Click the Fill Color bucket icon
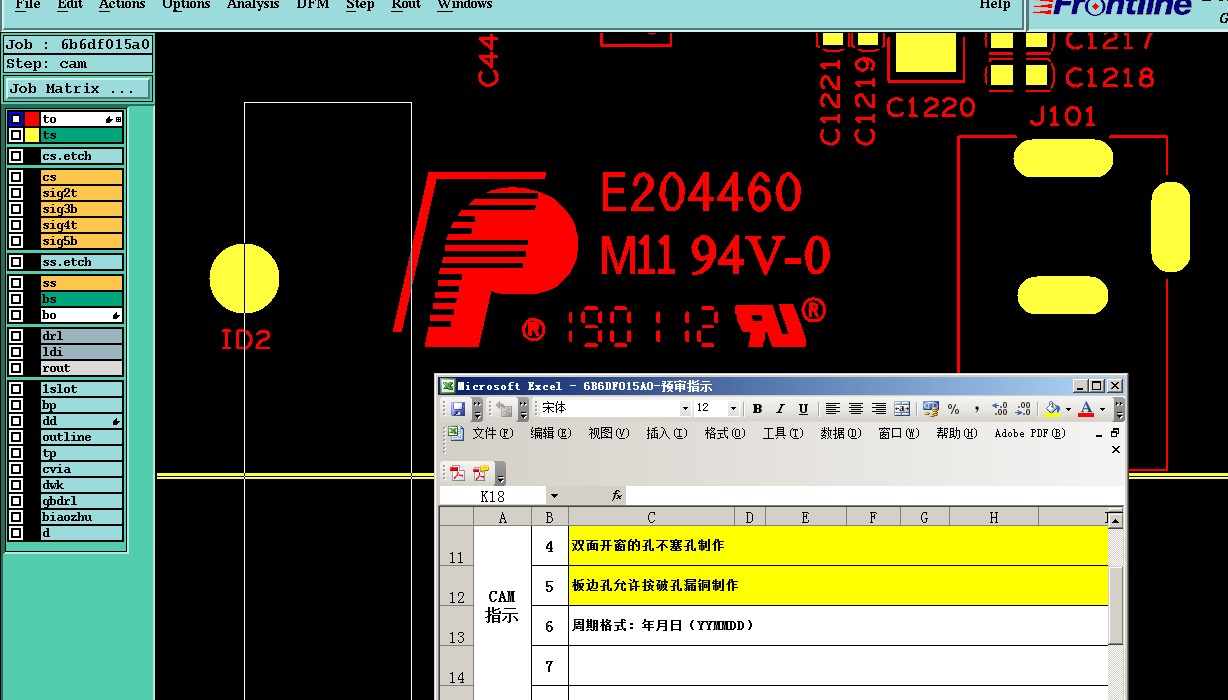Screen dimensions: 1228x700 tap(1052, 409)
